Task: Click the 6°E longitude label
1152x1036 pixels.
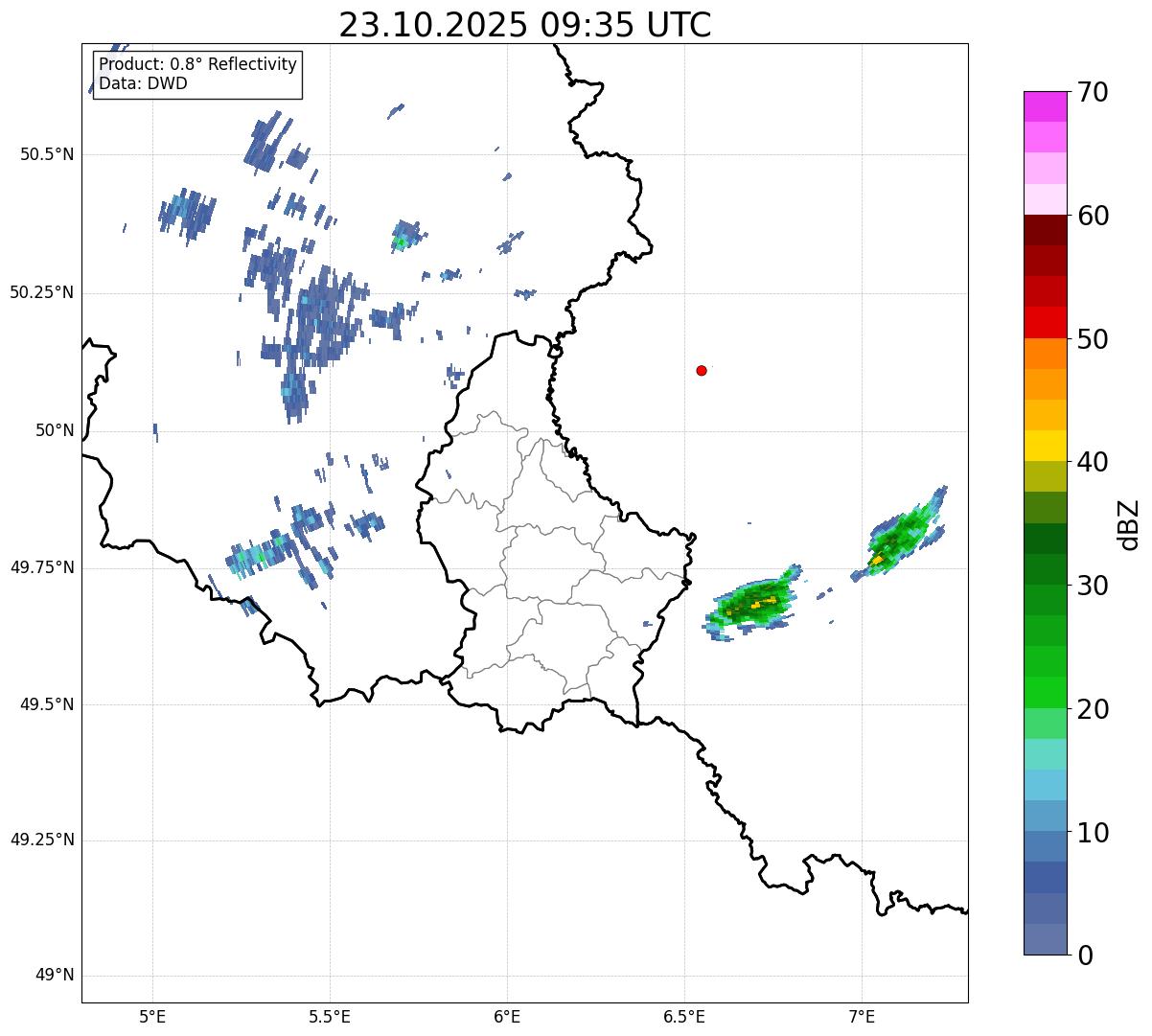Action: point(507,1017)
